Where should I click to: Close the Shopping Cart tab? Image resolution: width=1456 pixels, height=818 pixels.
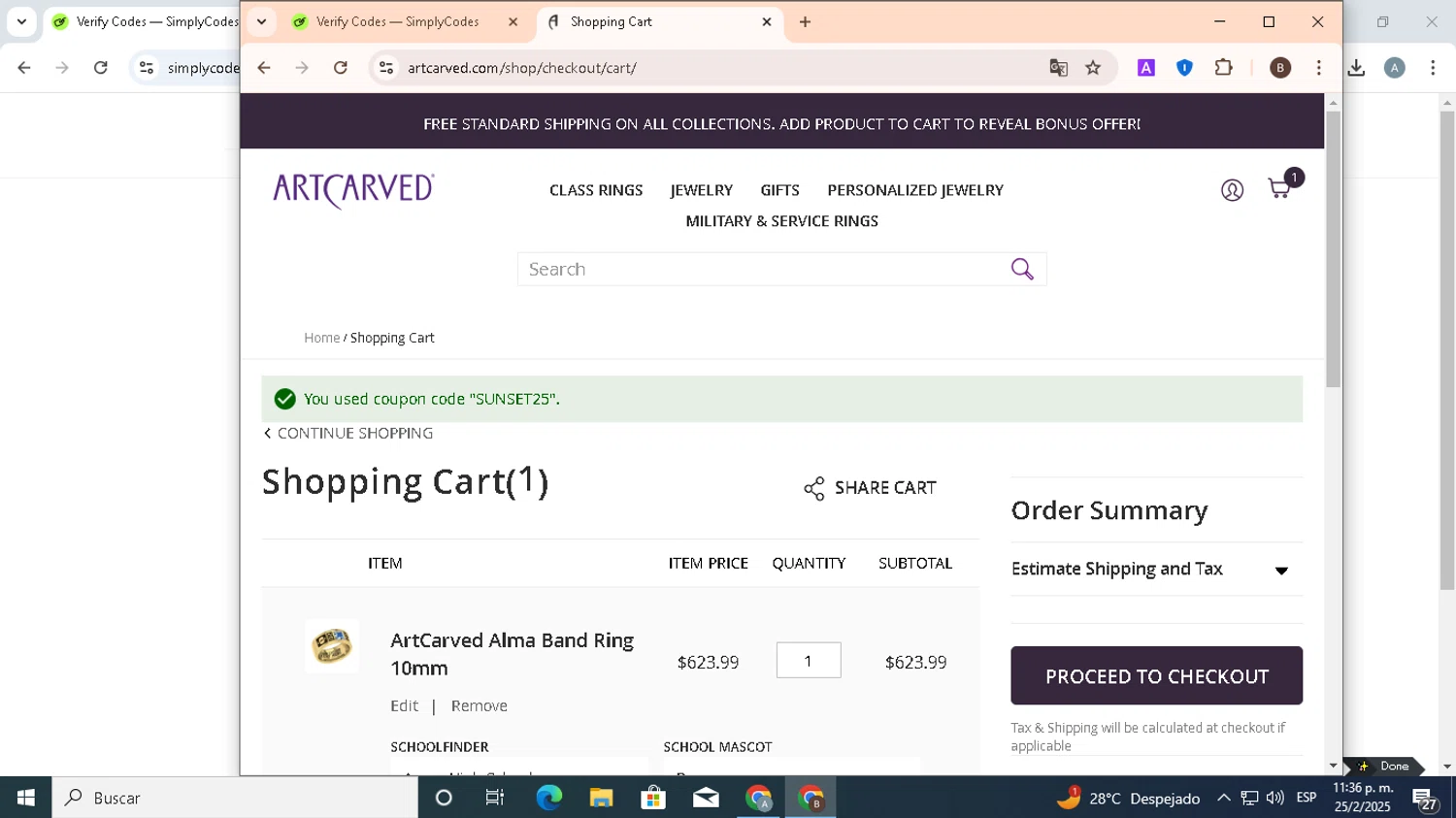pos(766,21)
